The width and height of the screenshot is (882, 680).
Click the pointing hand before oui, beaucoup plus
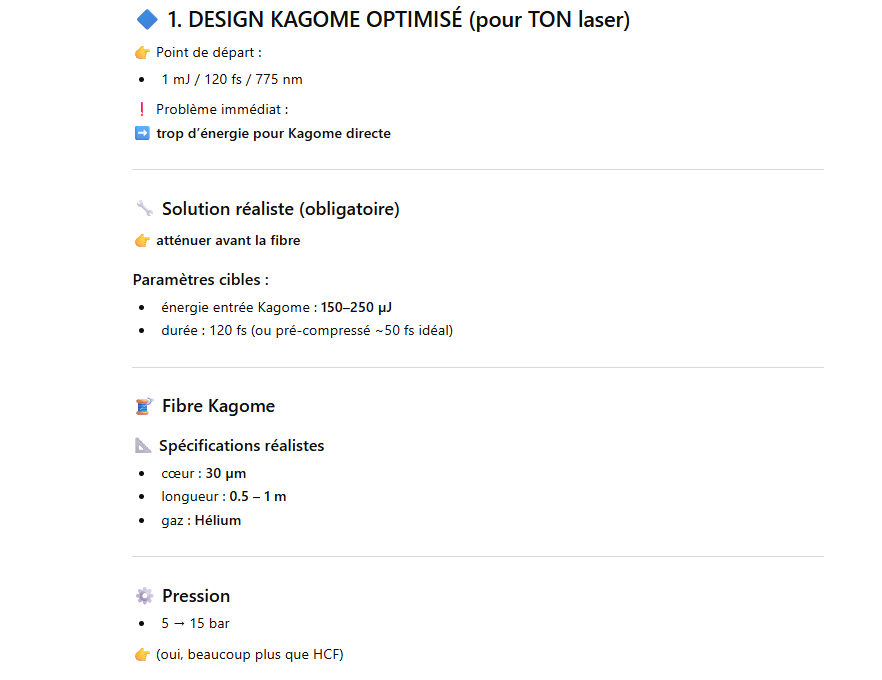tap(142, 655)
